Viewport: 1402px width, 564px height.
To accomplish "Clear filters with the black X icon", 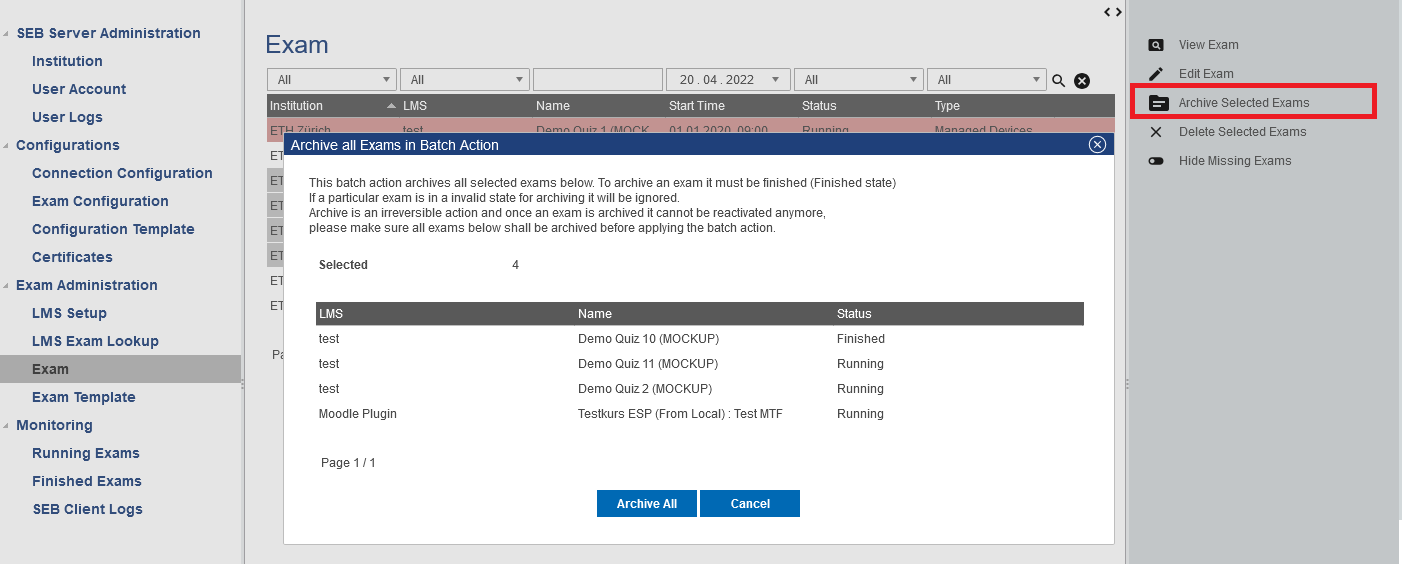I will [x=1082, y=81].
